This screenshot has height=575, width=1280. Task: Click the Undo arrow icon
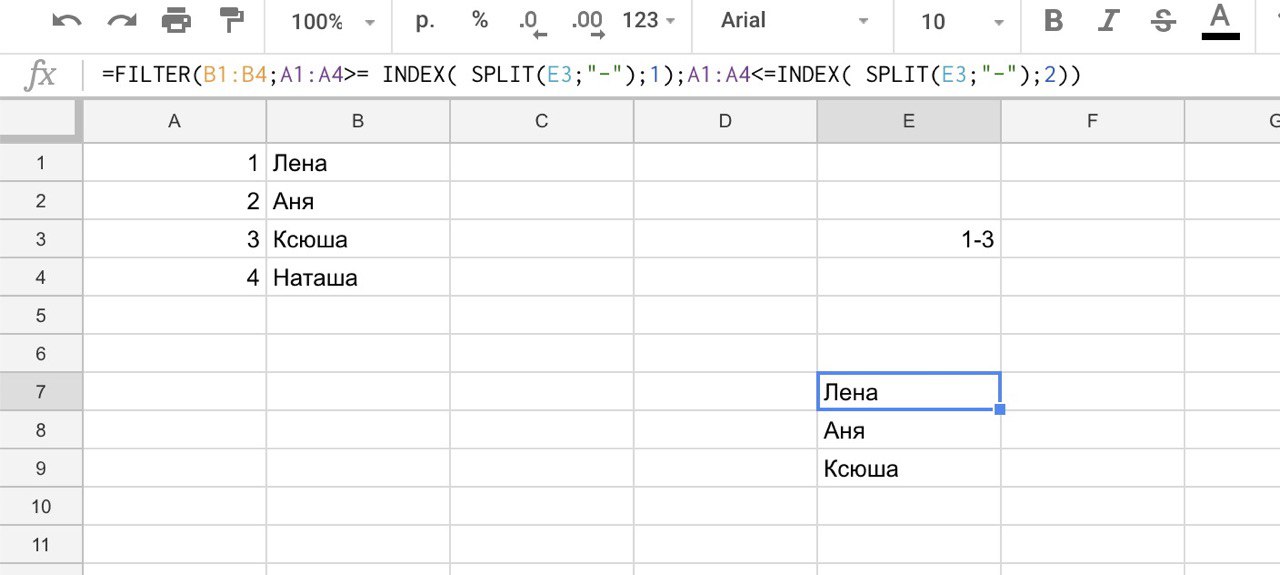point(66,21)
